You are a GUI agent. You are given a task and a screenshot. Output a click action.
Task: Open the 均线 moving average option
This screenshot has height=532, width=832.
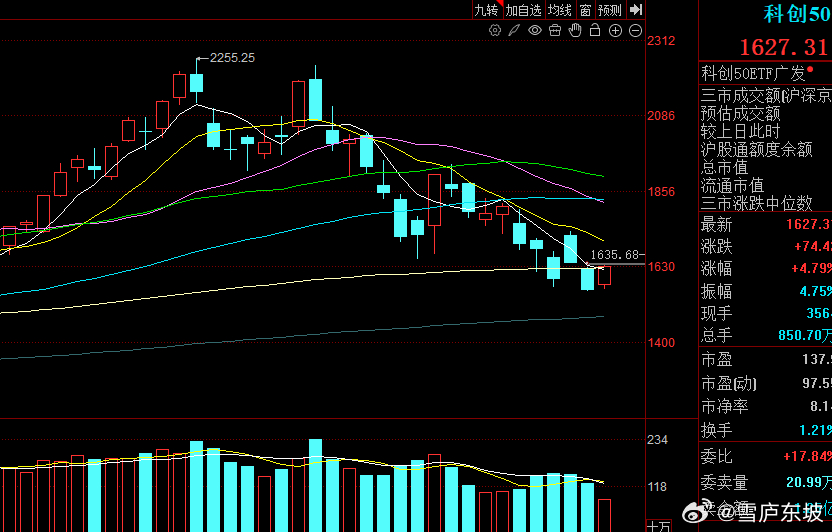click(560, 10)
